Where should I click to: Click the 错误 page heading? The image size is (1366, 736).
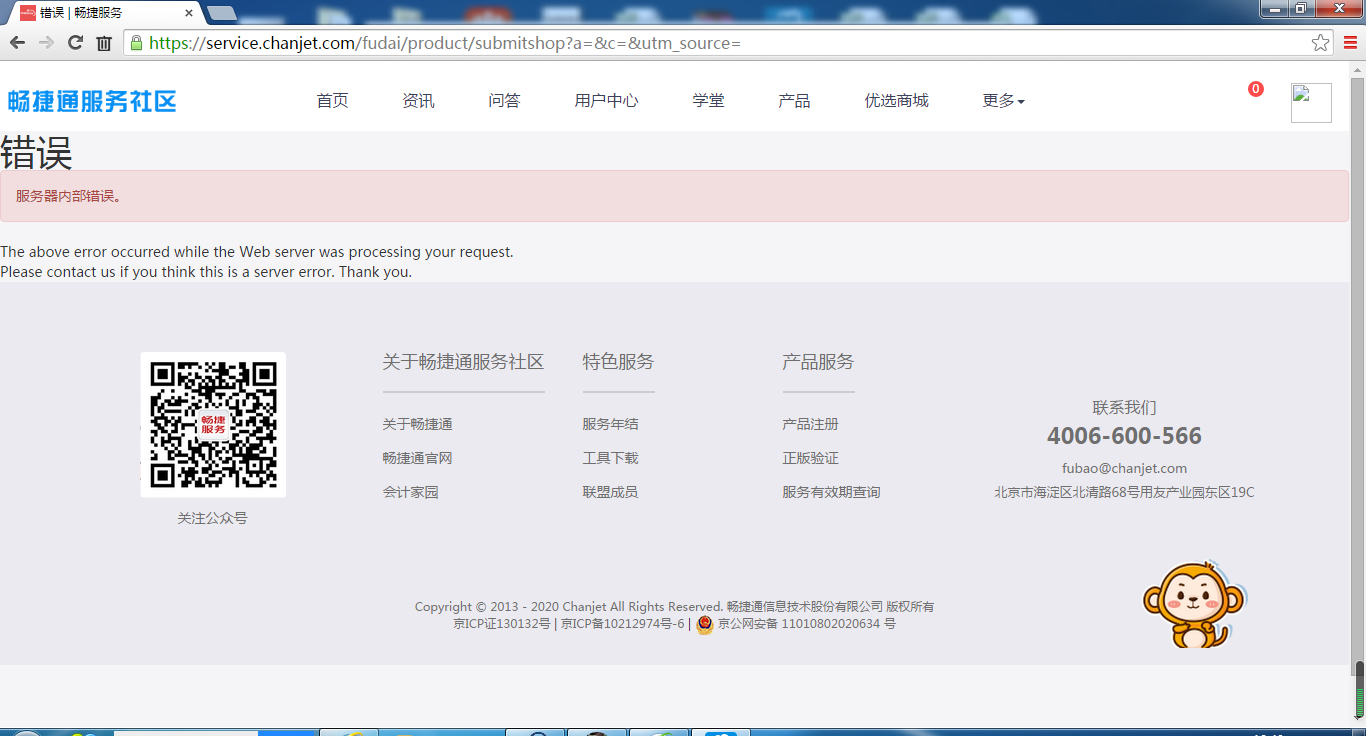coord(37,154)
